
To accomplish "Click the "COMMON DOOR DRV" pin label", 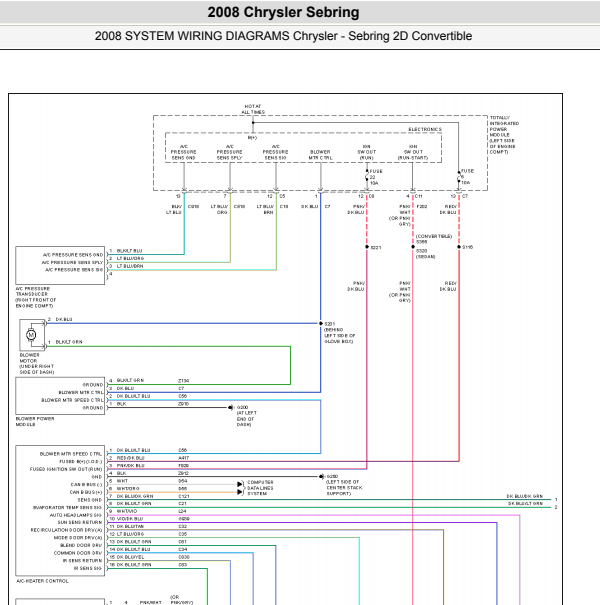I will point(78,553).
